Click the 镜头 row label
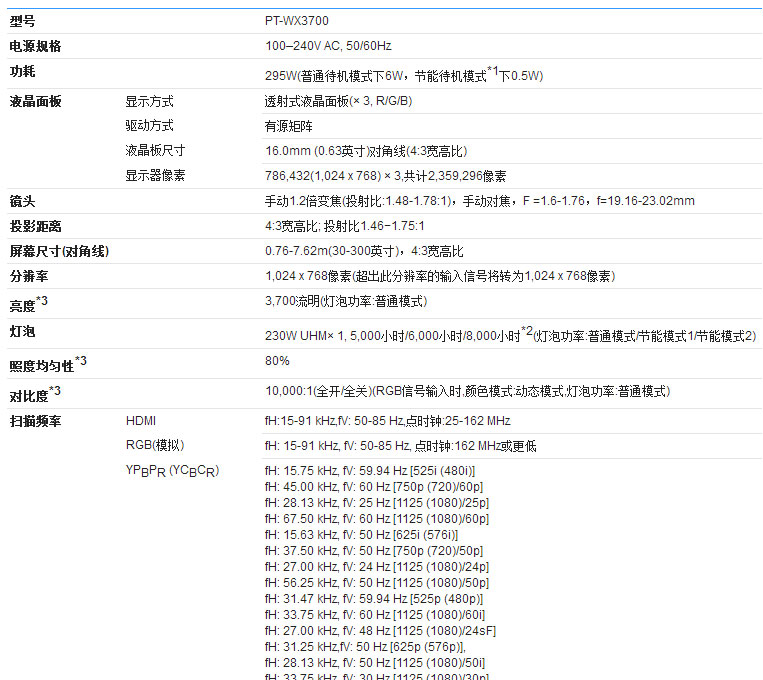Screen dimensions: 763x680 pyautogui.click(x=22, y=201)
